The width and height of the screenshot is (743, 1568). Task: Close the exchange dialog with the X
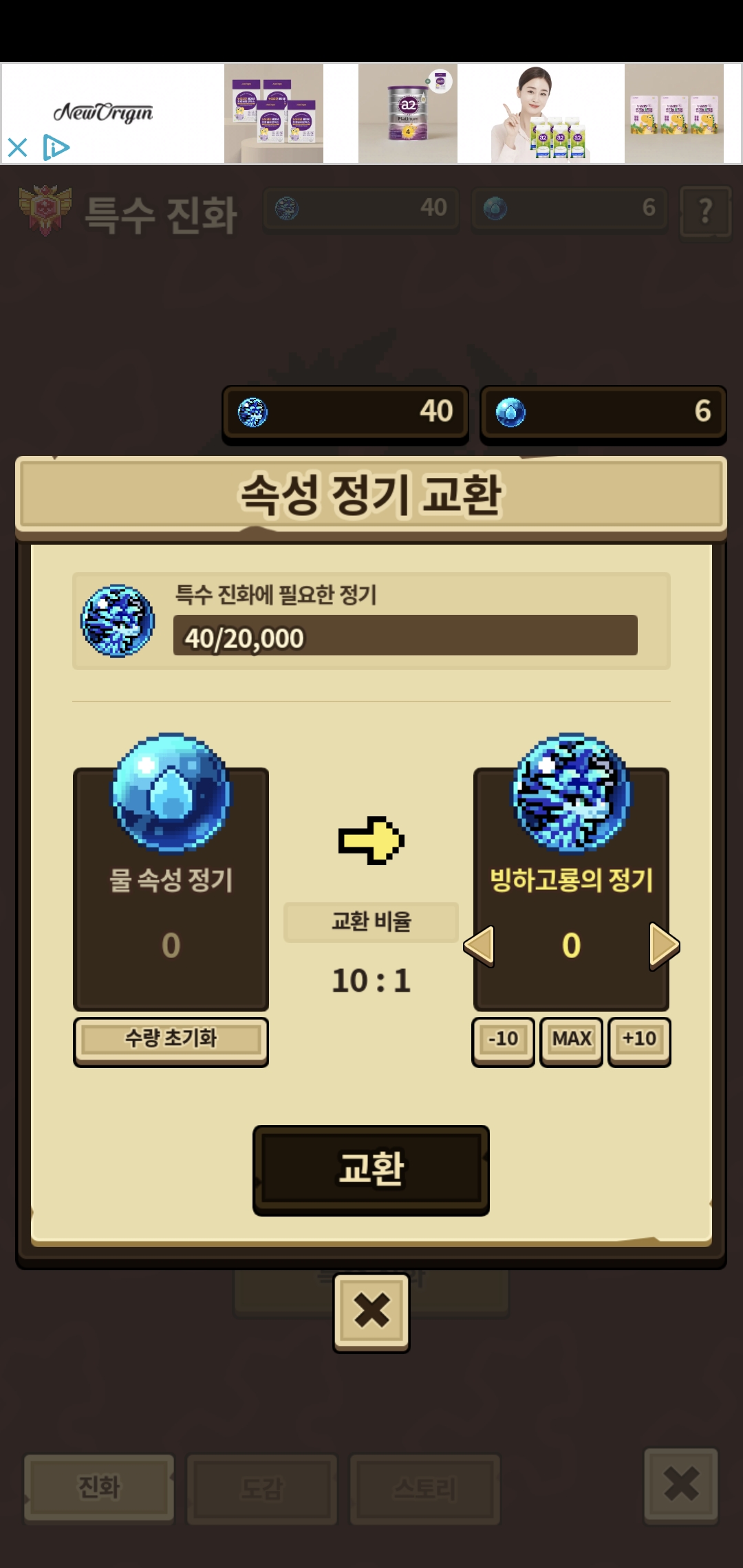[x=371, y=1312]
